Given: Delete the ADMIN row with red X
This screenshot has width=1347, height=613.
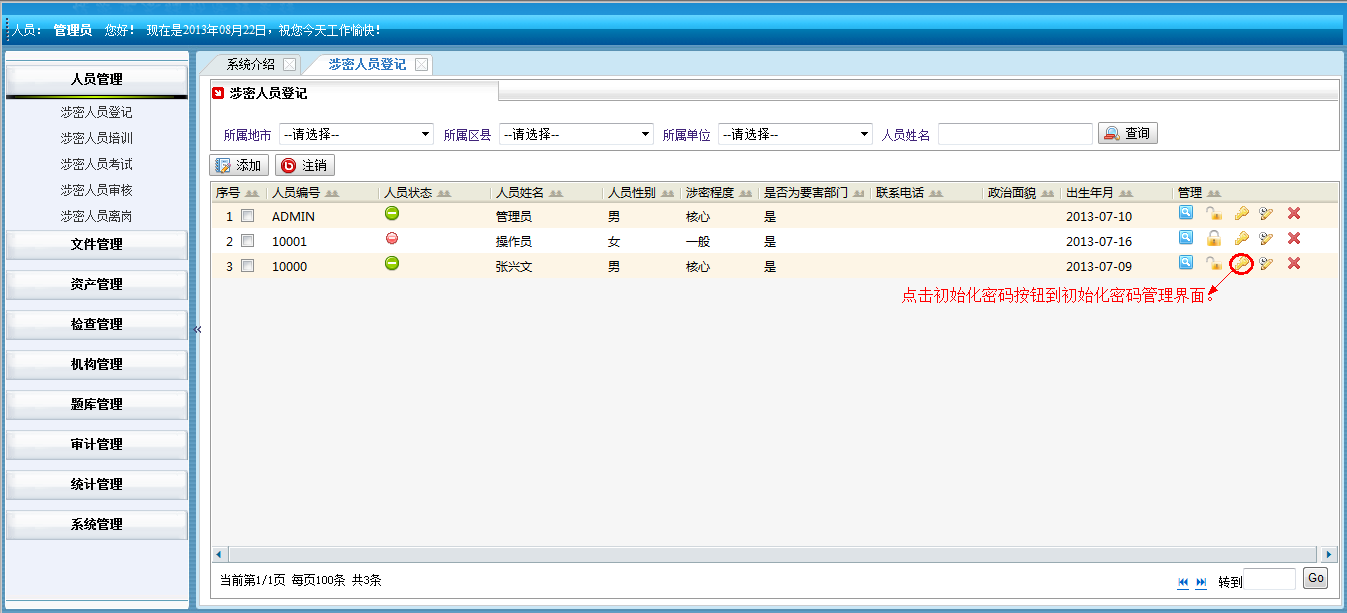Looking at the screenshot, I should pyautogui.click(x=1293, y=213).
